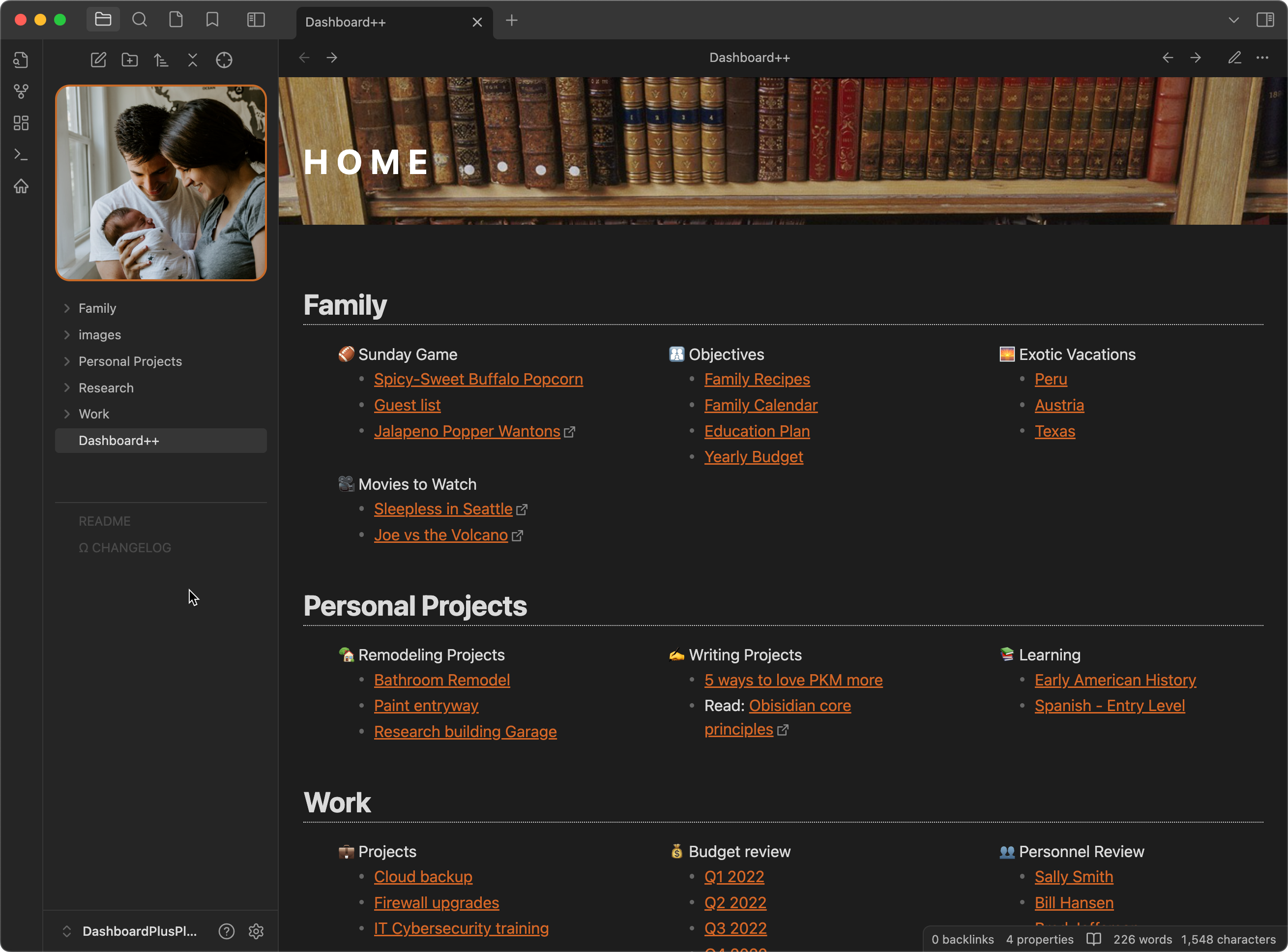Image resolution: width=1288 pixels, height=952 pixels.
Task: Click the family photo thumbnail
Action: 161,183
